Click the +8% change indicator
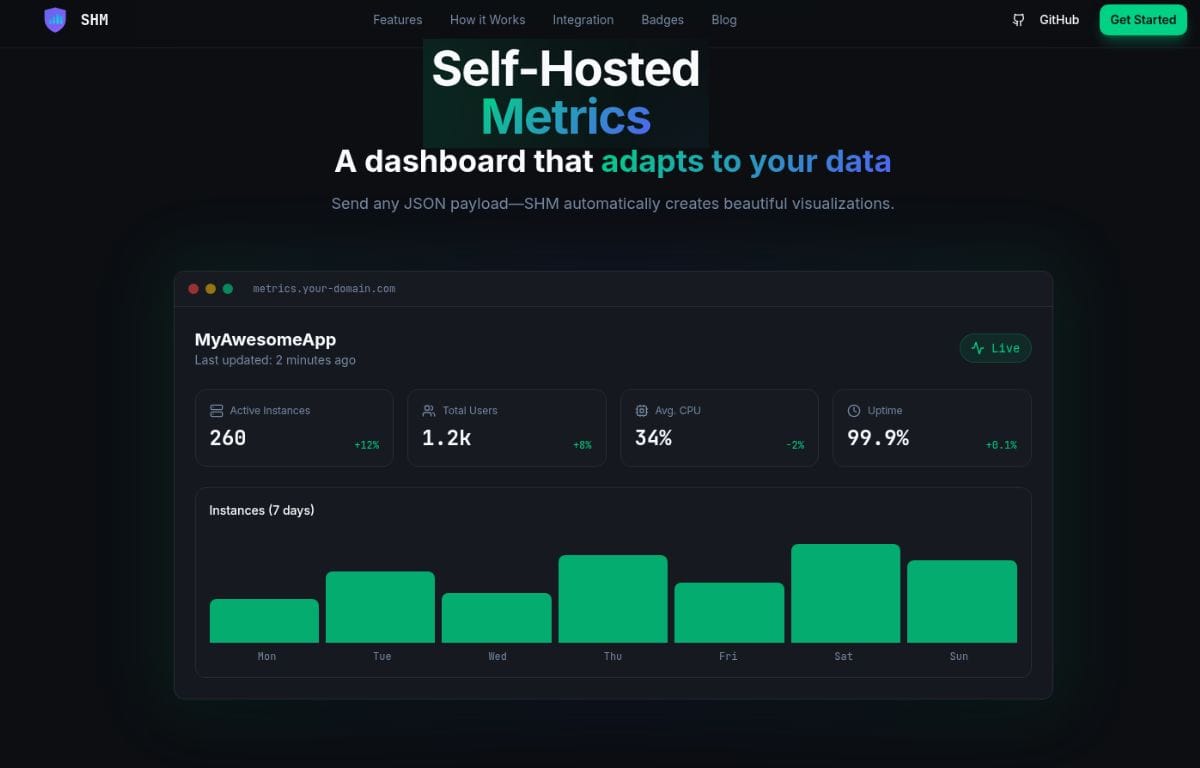Viewport: 1200px width, 768px height. pyautogui.click(x=582, y=445)
